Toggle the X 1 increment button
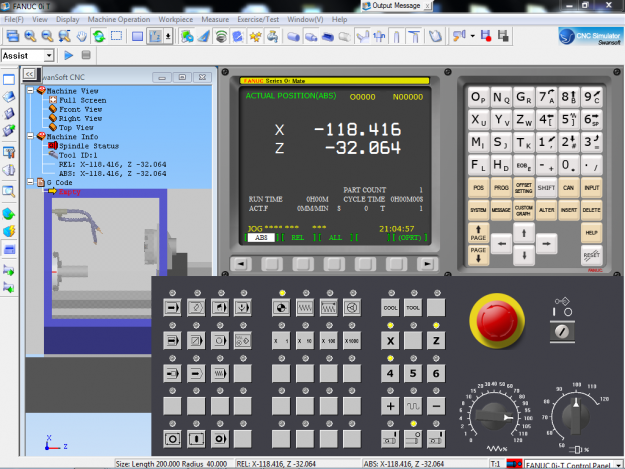Viewport: 625px width, 469px height. (x=281, y=341)
